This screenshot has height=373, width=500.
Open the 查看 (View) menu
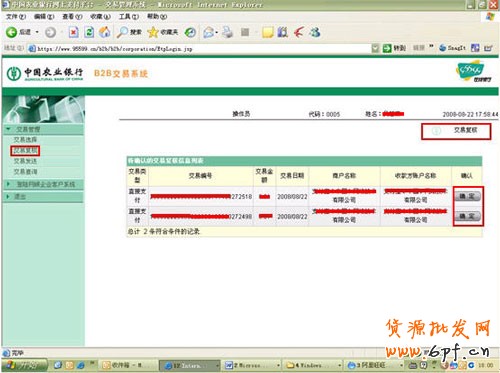point(72,16)
